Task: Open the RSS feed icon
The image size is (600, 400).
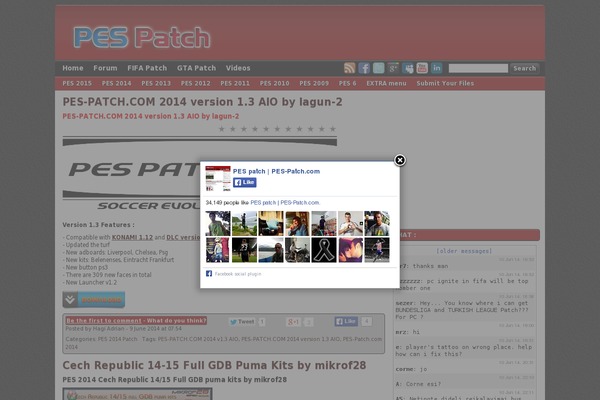Action: pos(349,68)
